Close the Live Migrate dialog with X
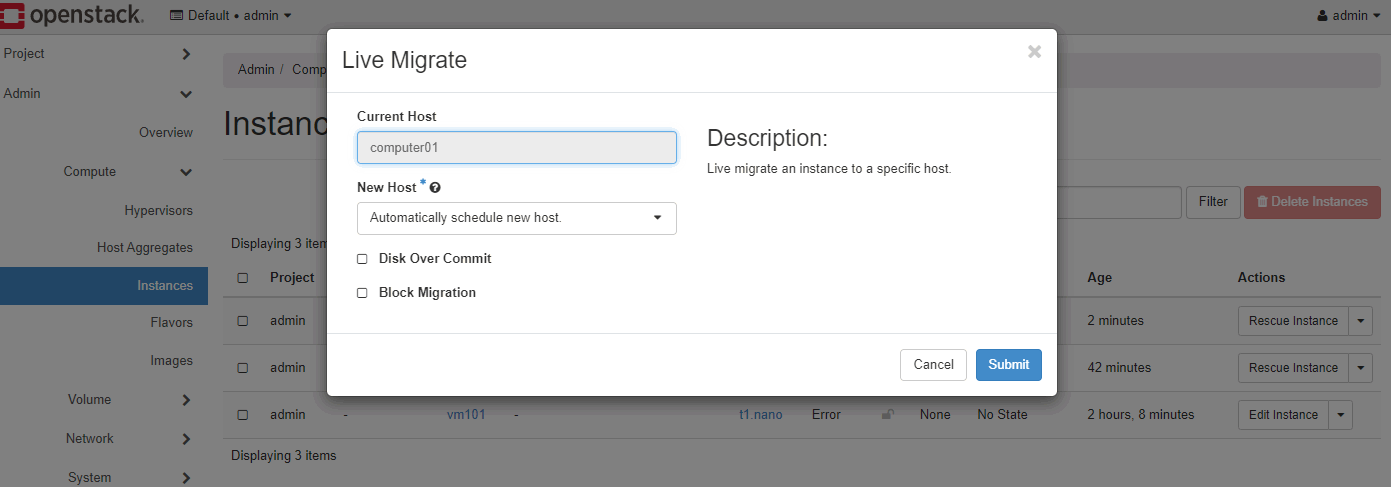 1034,52
